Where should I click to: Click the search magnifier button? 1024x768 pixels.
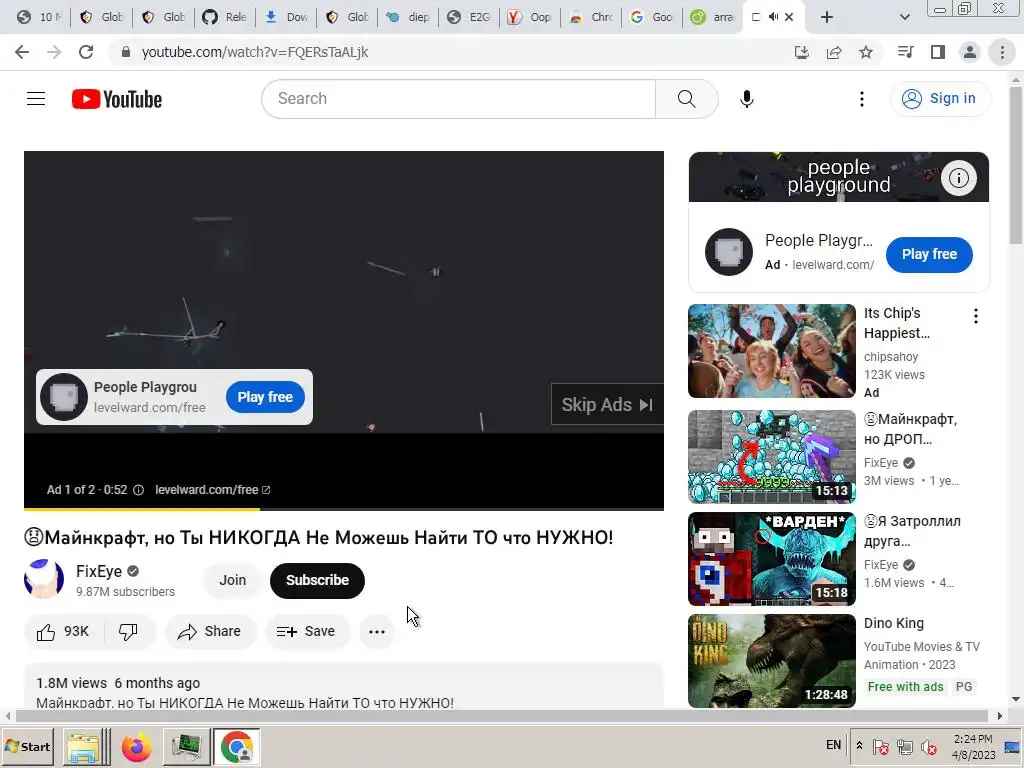pos(686,99)
